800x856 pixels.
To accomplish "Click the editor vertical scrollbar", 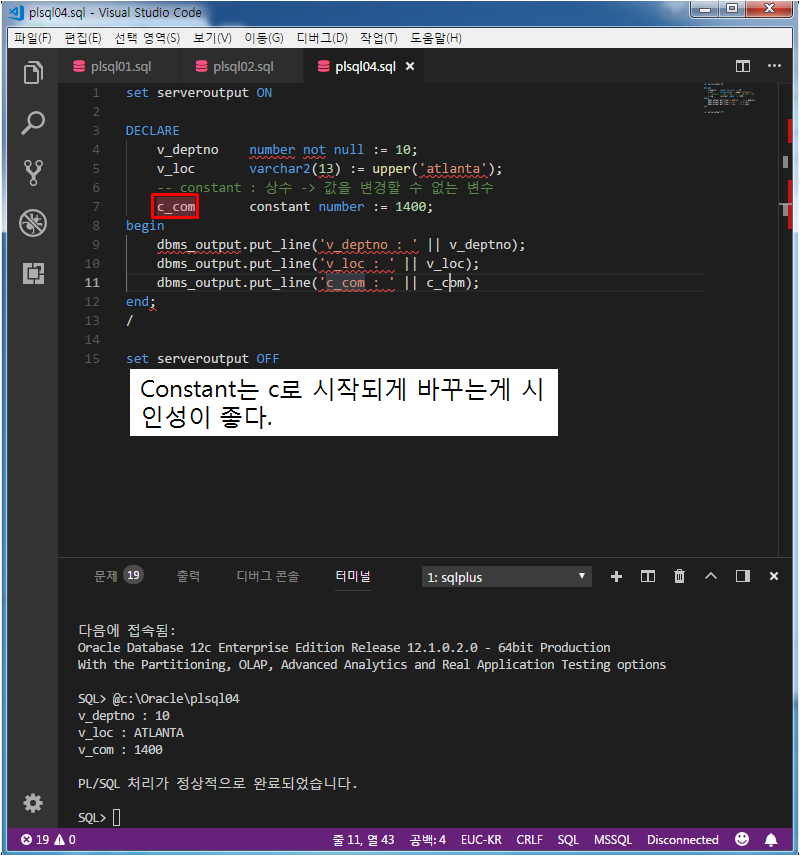I will (785, 320).
